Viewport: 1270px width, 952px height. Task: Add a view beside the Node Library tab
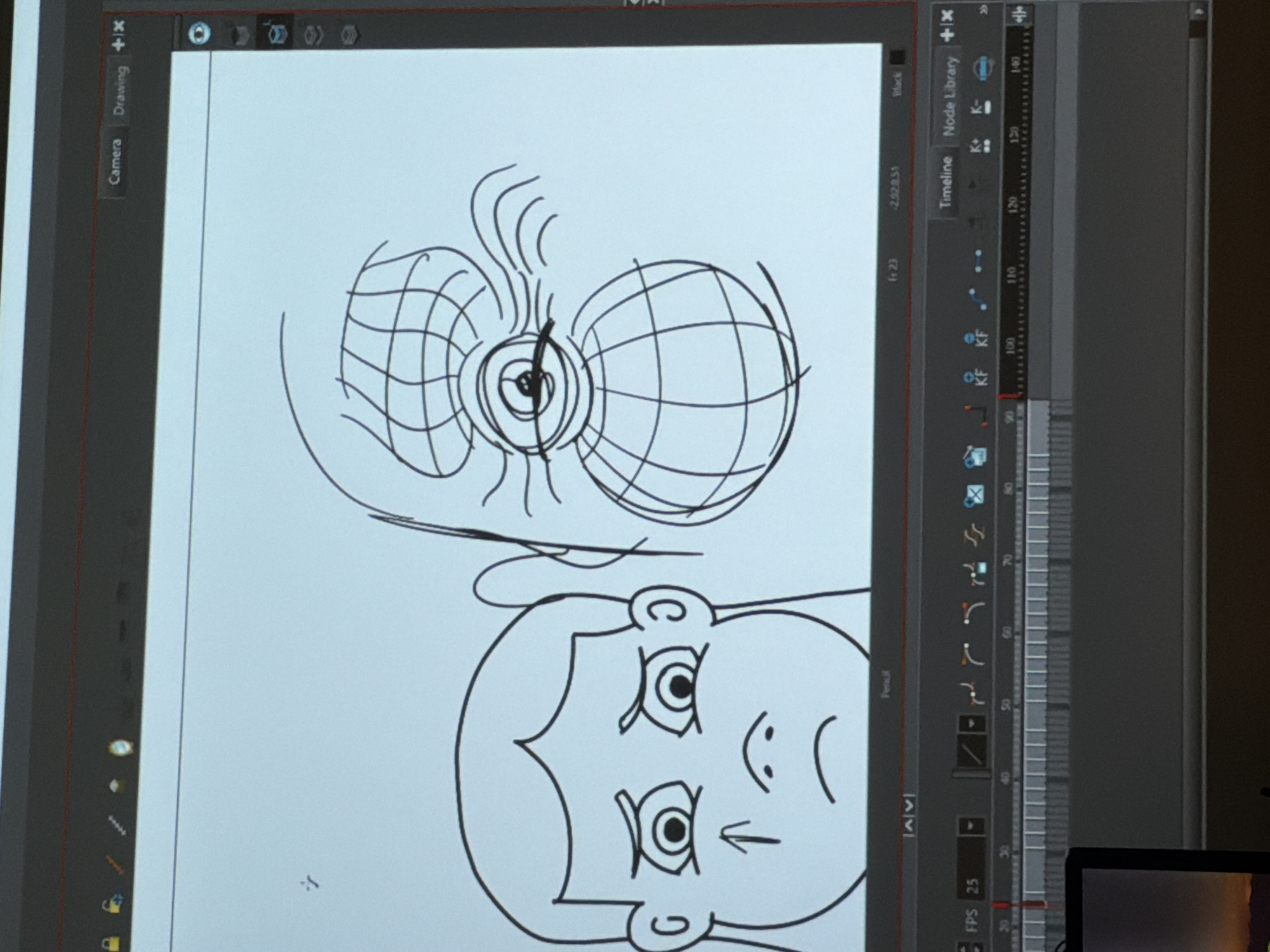point(948,34)
